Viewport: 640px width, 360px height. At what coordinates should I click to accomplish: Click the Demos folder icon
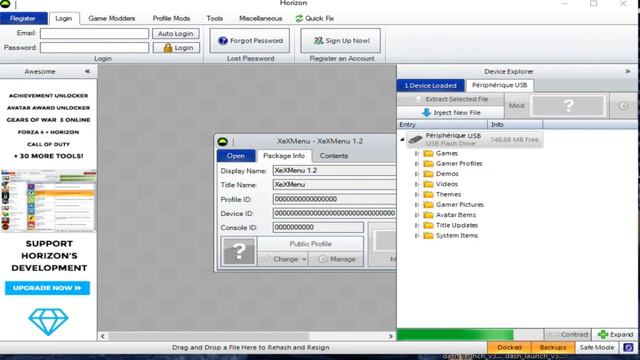[428, 174]
